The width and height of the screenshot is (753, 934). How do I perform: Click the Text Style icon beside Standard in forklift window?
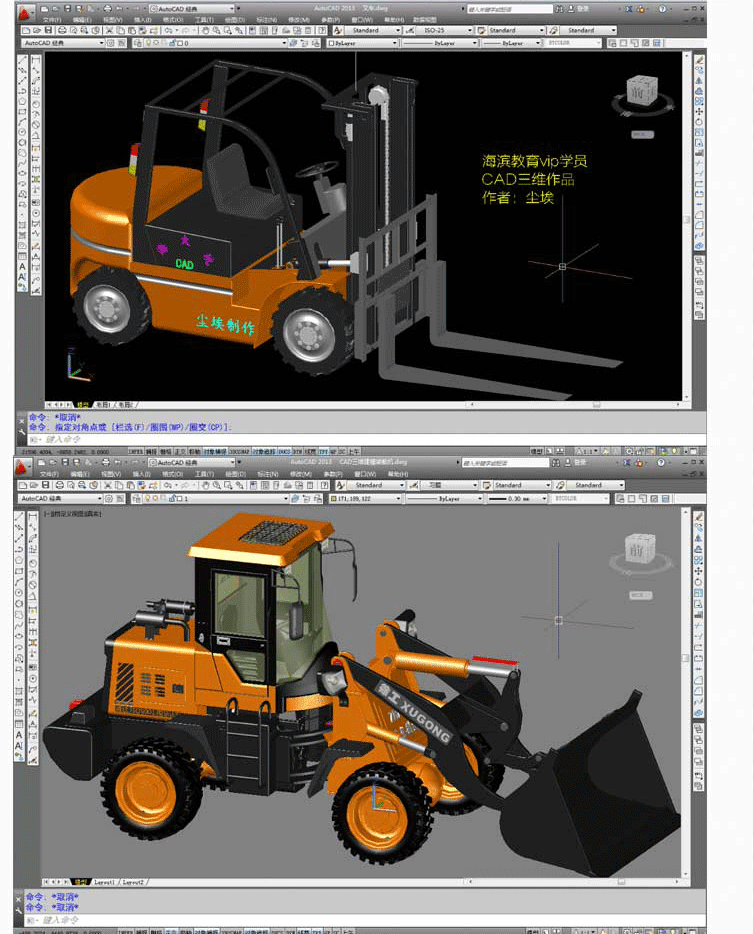(x=338, y=30)
